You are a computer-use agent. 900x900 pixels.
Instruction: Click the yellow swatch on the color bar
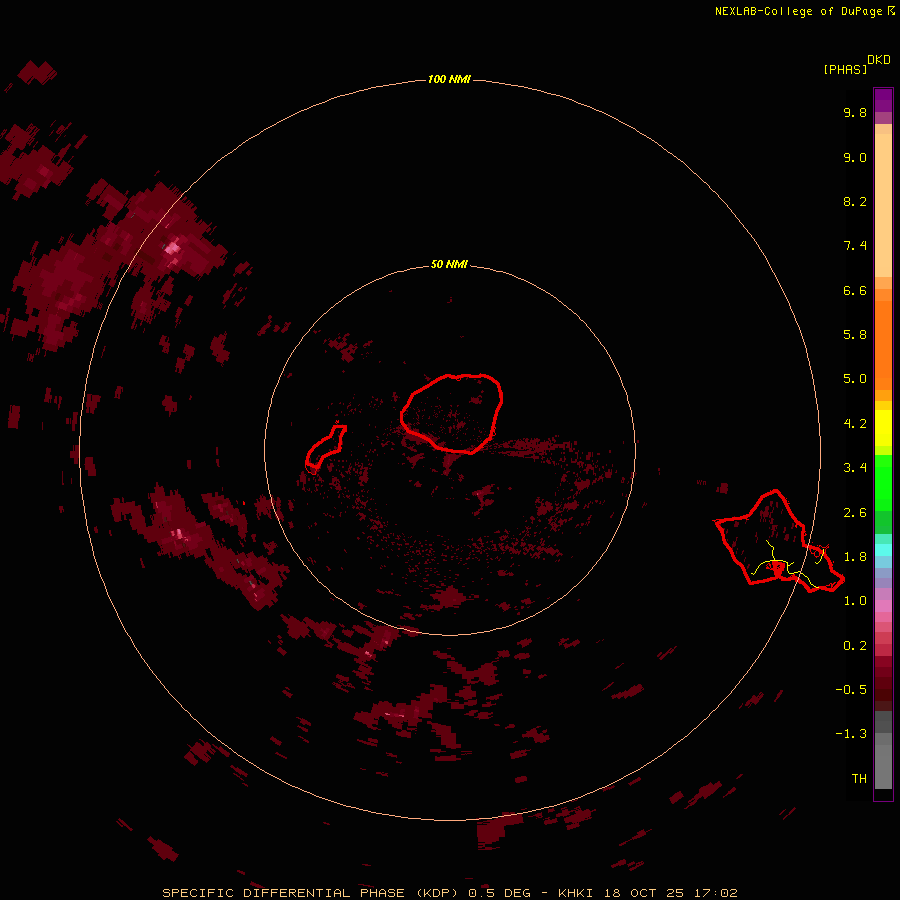pyautogui.click(x=883, y=428)
